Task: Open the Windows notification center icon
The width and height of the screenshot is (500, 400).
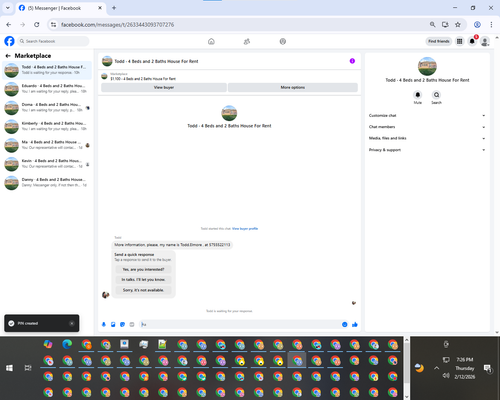Action: click(x=487, y=368)
